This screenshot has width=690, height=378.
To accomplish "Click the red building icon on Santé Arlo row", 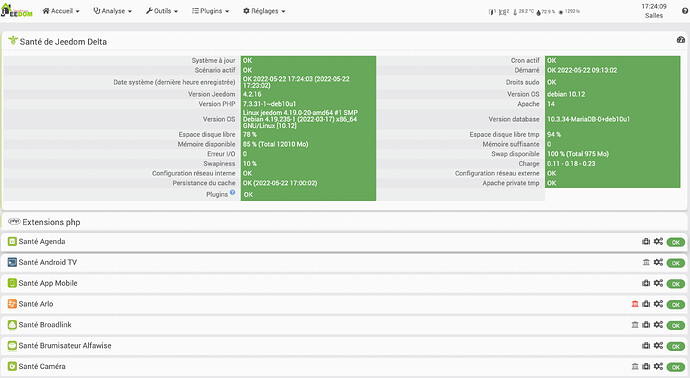I will pyautogui.click(x=635, y=304).
